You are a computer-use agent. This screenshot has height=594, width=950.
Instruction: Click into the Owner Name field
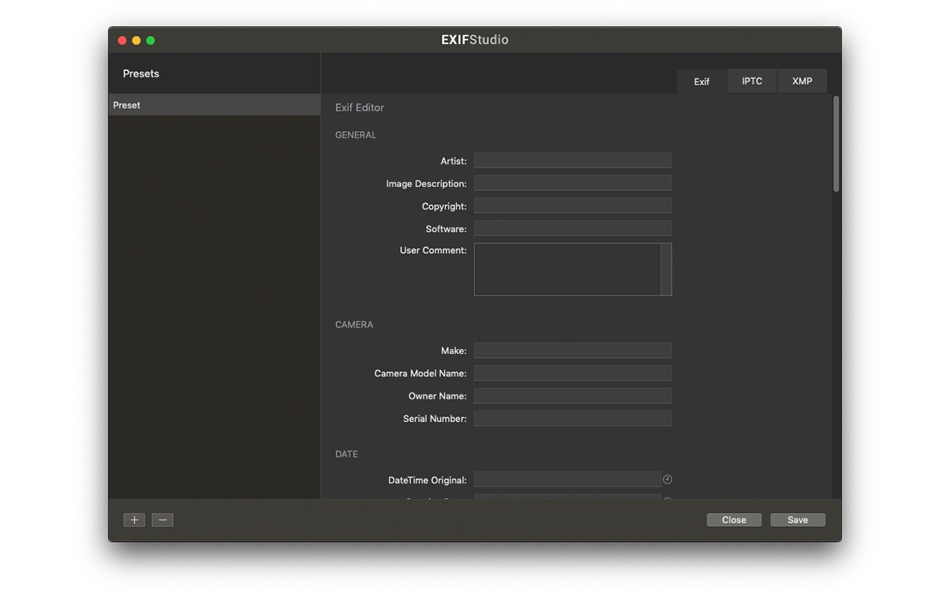point(573,396)
